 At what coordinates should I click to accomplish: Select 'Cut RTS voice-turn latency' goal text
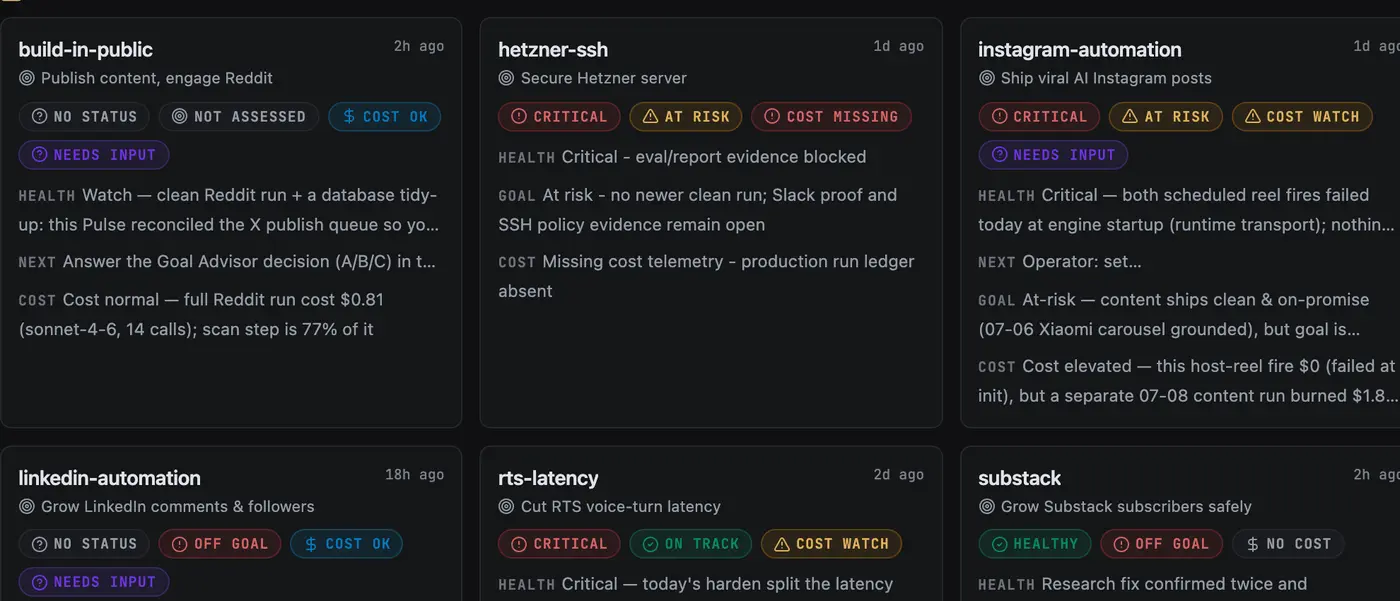tap(621, 506)
